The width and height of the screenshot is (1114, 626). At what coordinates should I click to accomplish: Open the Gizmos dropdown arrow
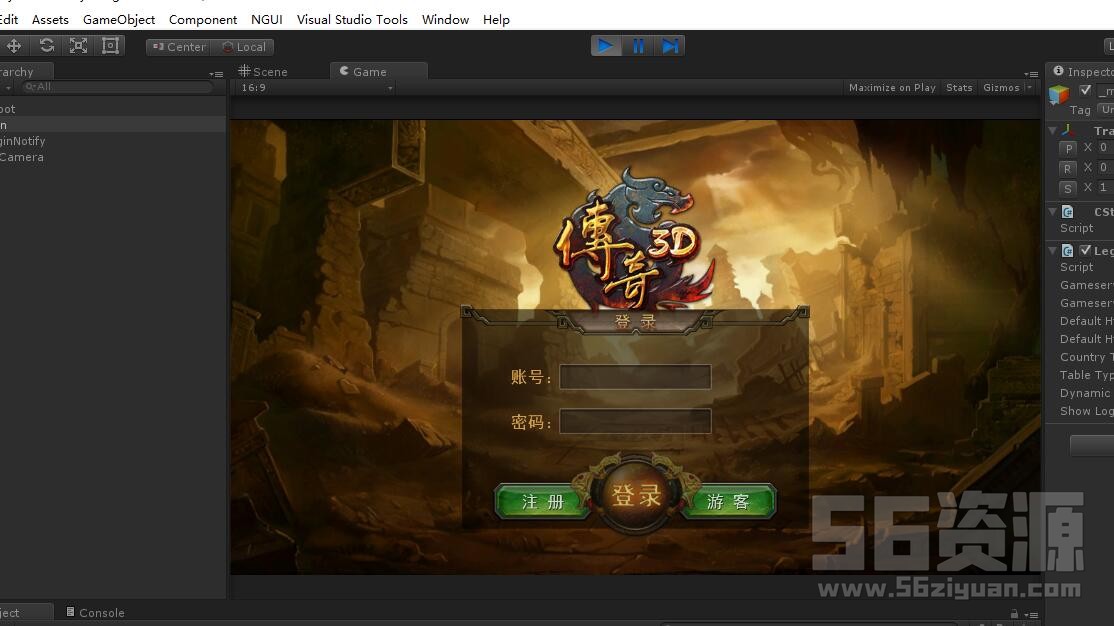[x=1029, y=88]
